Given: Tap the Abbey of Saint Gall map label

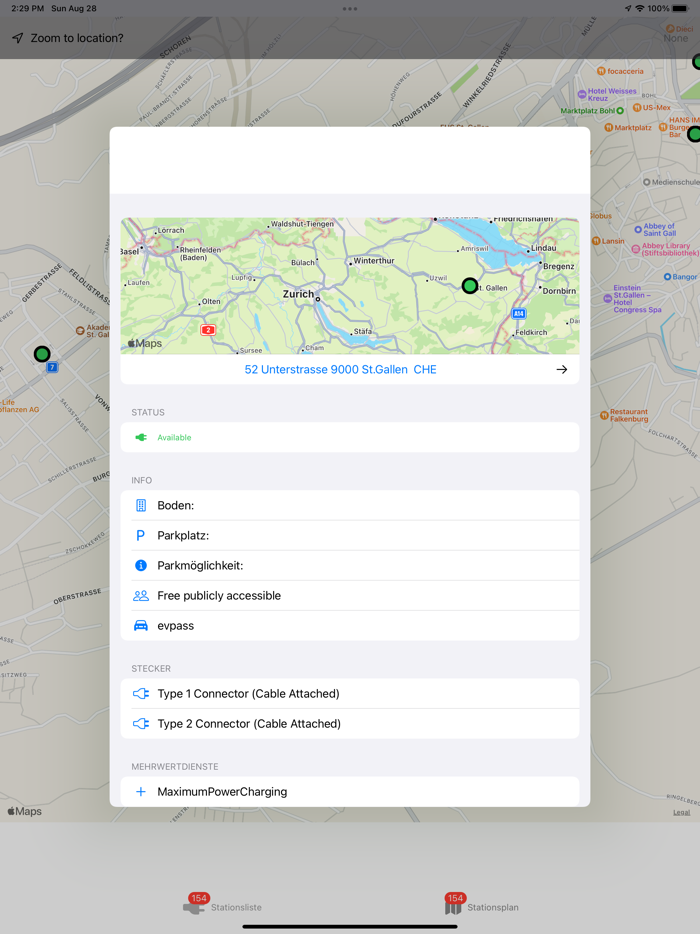Looking at the screenshot, I should point(655,229).
